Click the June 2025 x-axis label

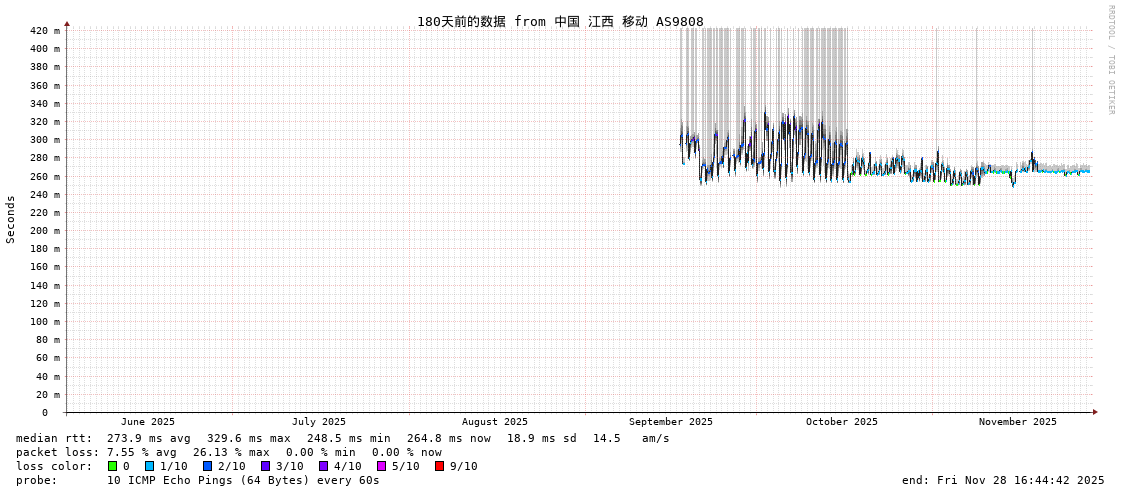147,422
